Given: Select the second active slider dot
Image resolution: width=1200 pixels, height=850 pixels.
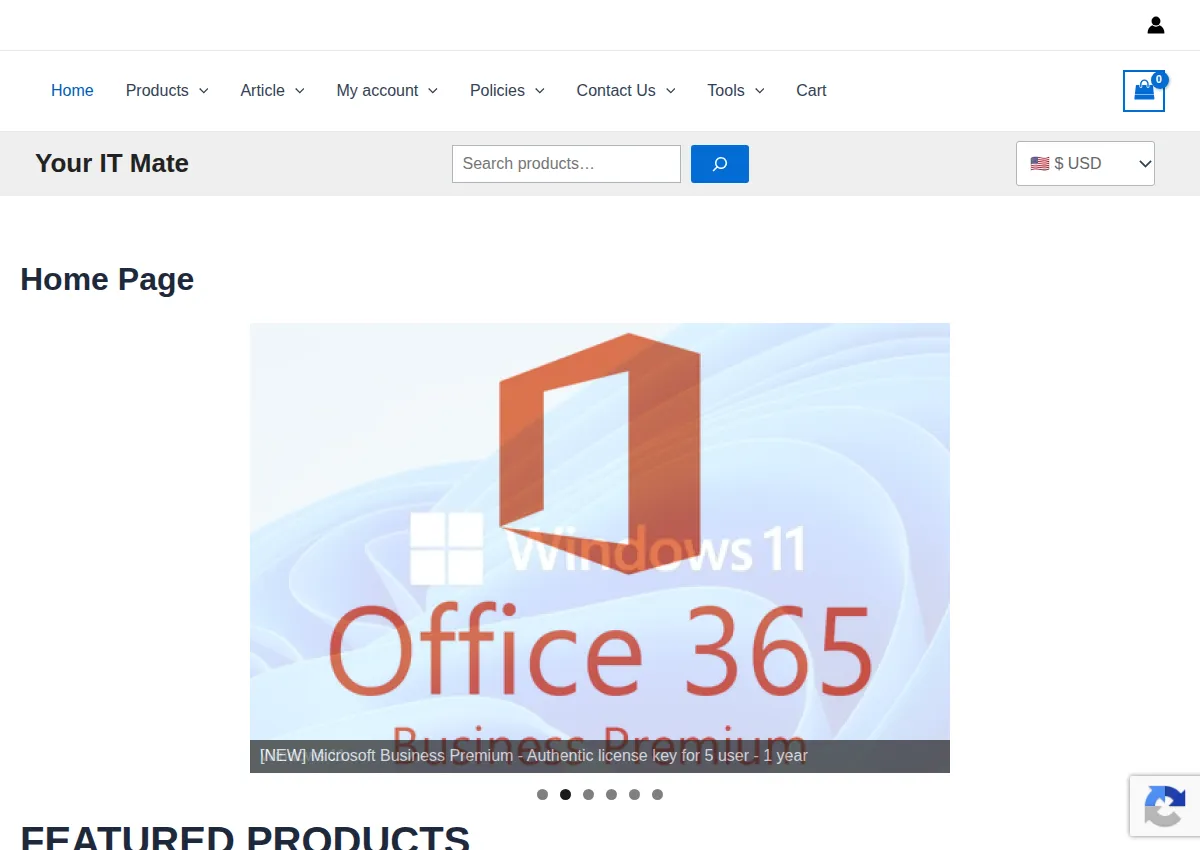Looking at the screenshot, I should pyautogui.click(x=565, y=795).
